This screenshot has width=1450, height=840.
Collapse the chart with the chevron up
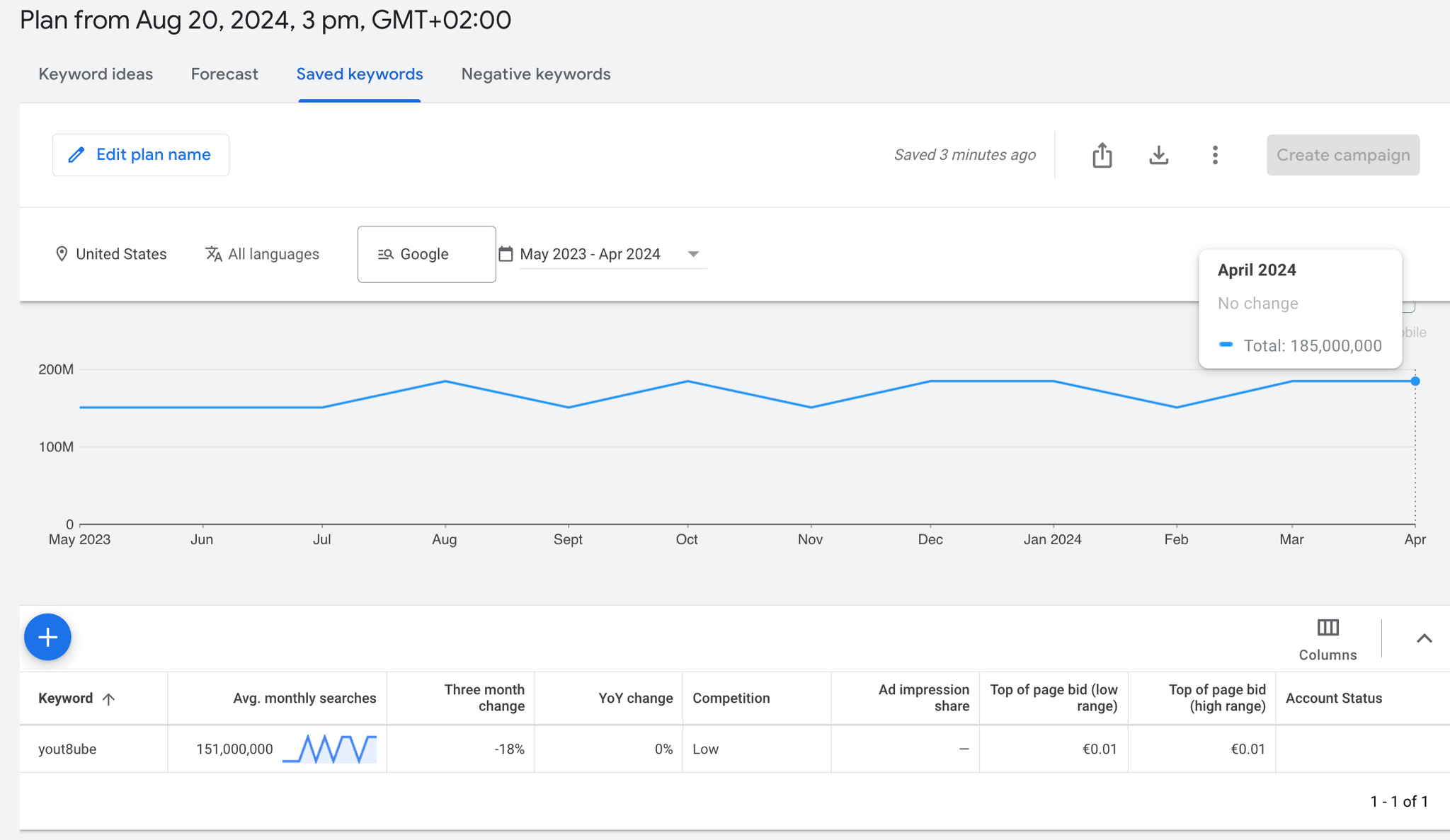[1424, 638]
